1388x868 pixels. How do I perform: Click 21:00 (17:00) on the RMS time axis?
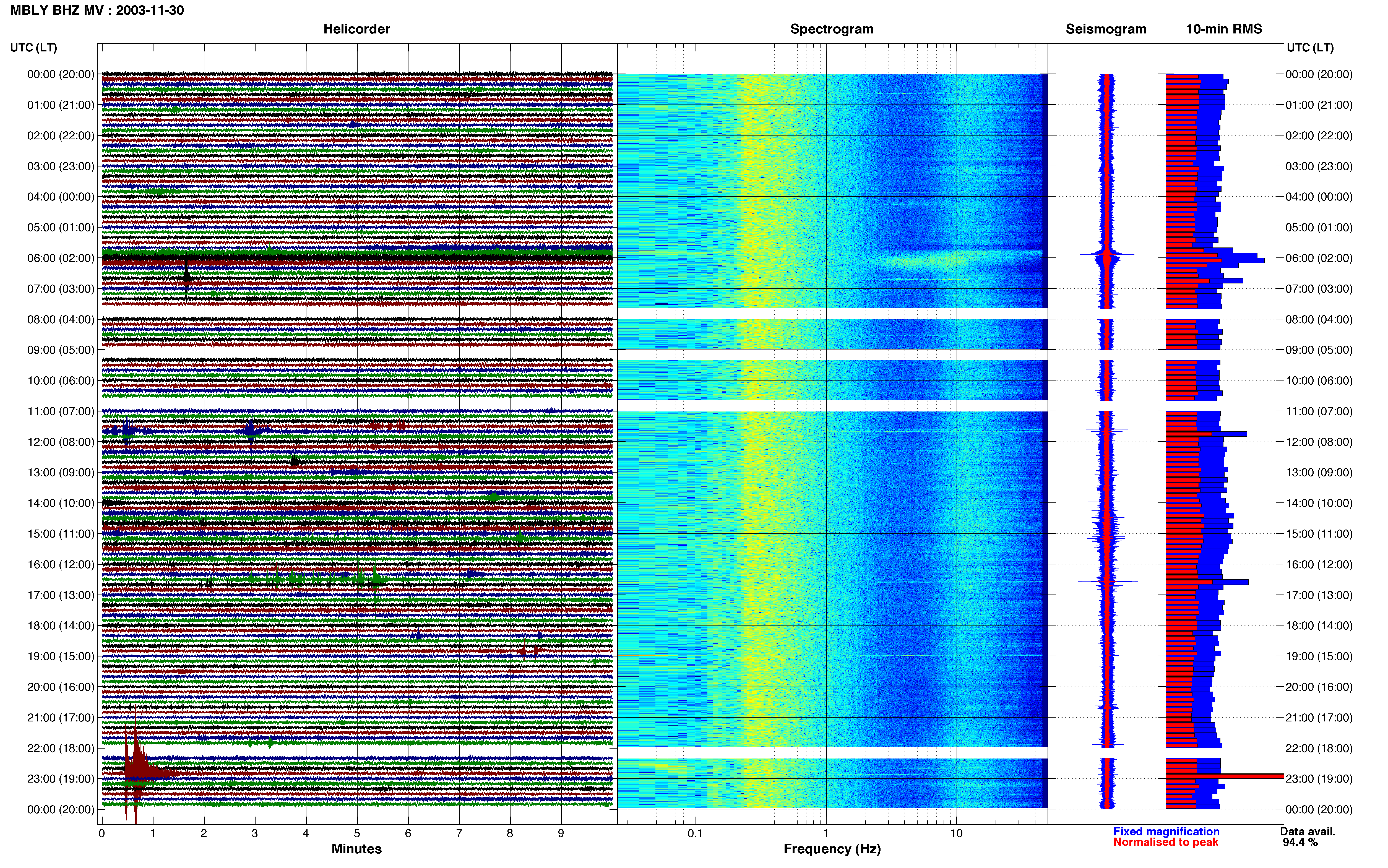pyautogui.click(x=1319, y=718)
